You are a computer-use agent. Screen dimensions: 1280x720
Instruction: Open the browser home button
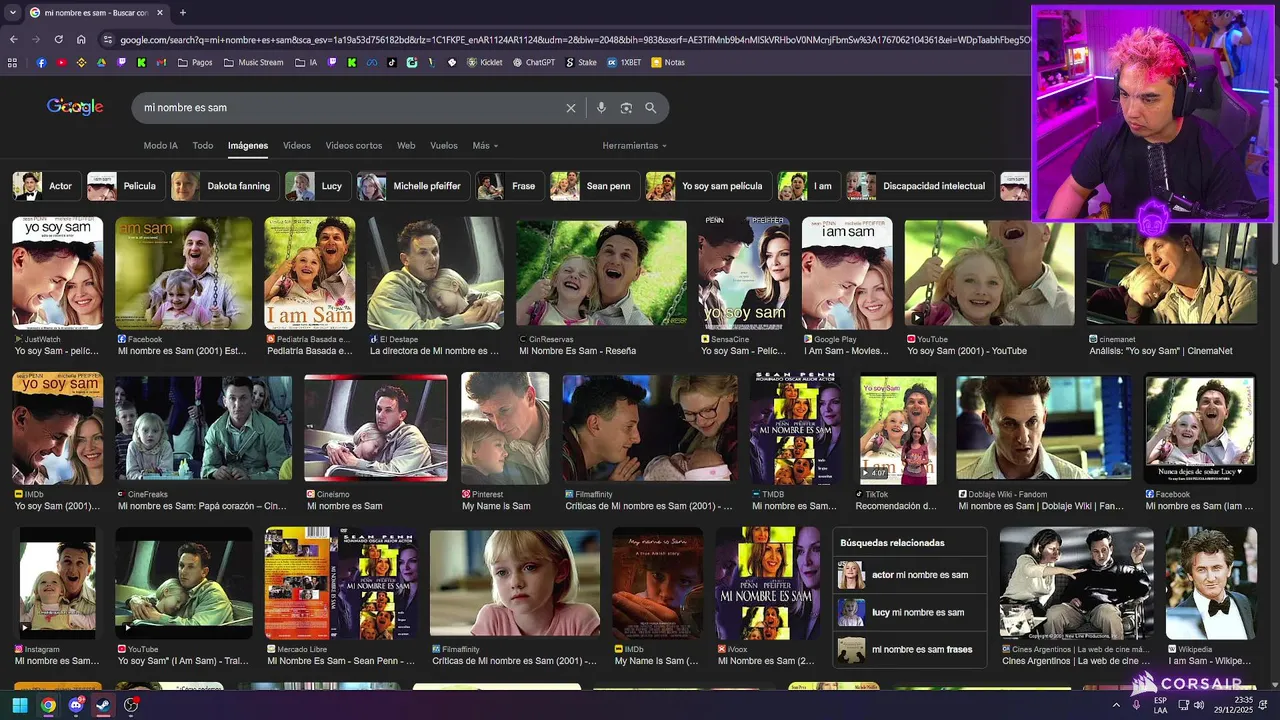click(x=81, y=39)
